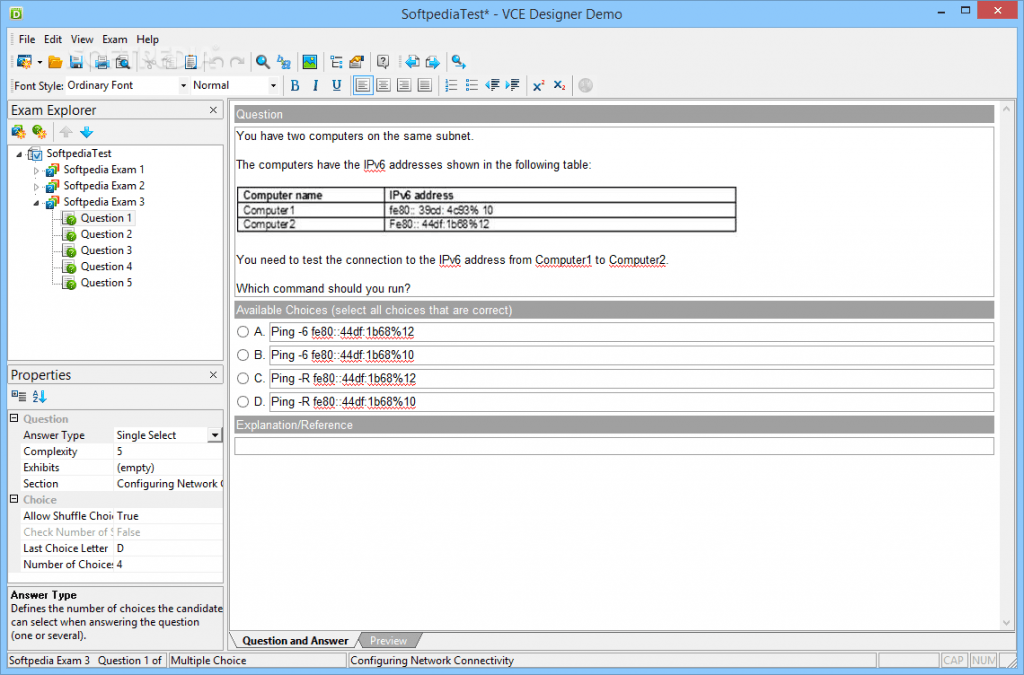1024x675 pixels.
Task: Open the Exam menu
Action: click(114, 39)
